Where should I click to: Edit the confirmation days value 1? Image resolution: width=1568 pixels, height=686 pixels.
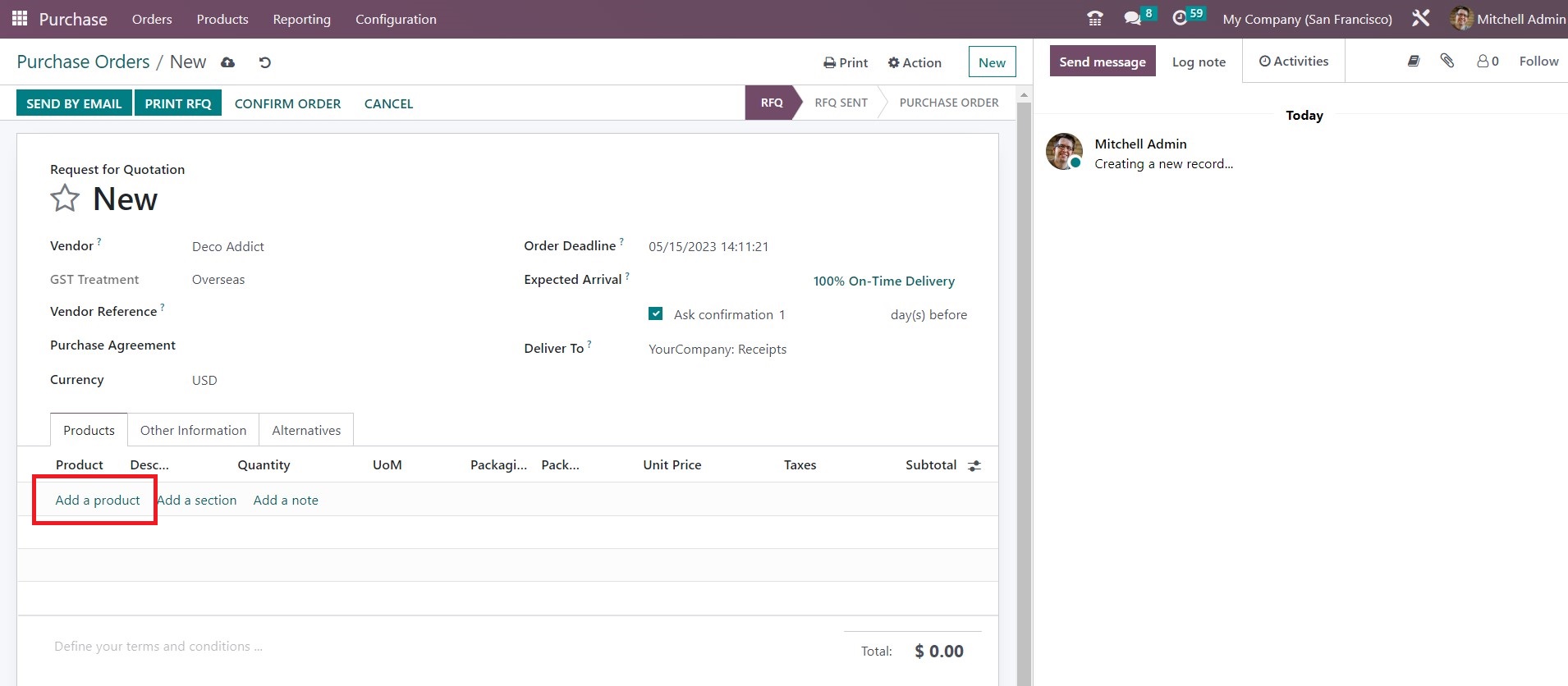[829, 314]
